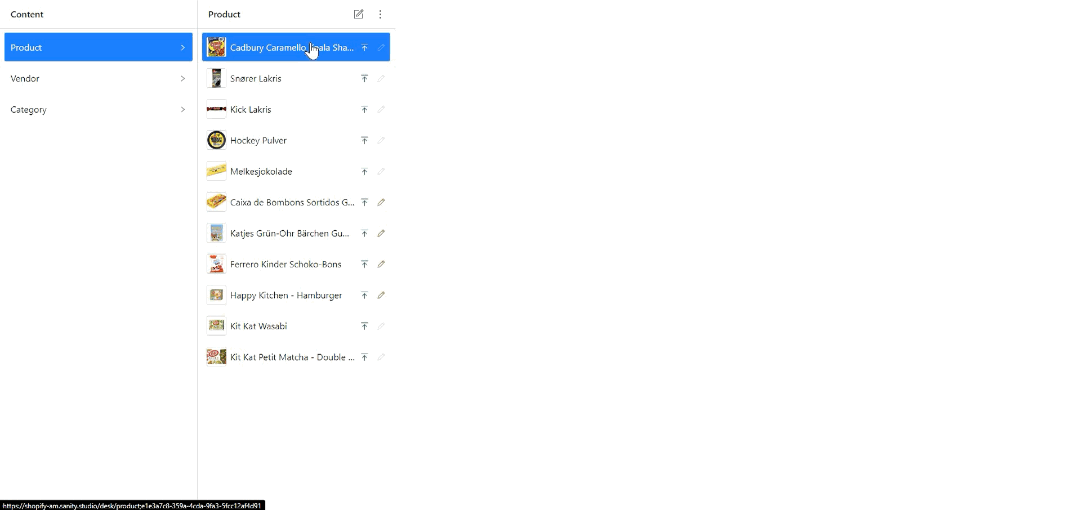The width and height of the screenshot is (1080, 510).
Task: Click edit pencil icon for Katjes Grün-Ohr row
Action: (381, 234)
